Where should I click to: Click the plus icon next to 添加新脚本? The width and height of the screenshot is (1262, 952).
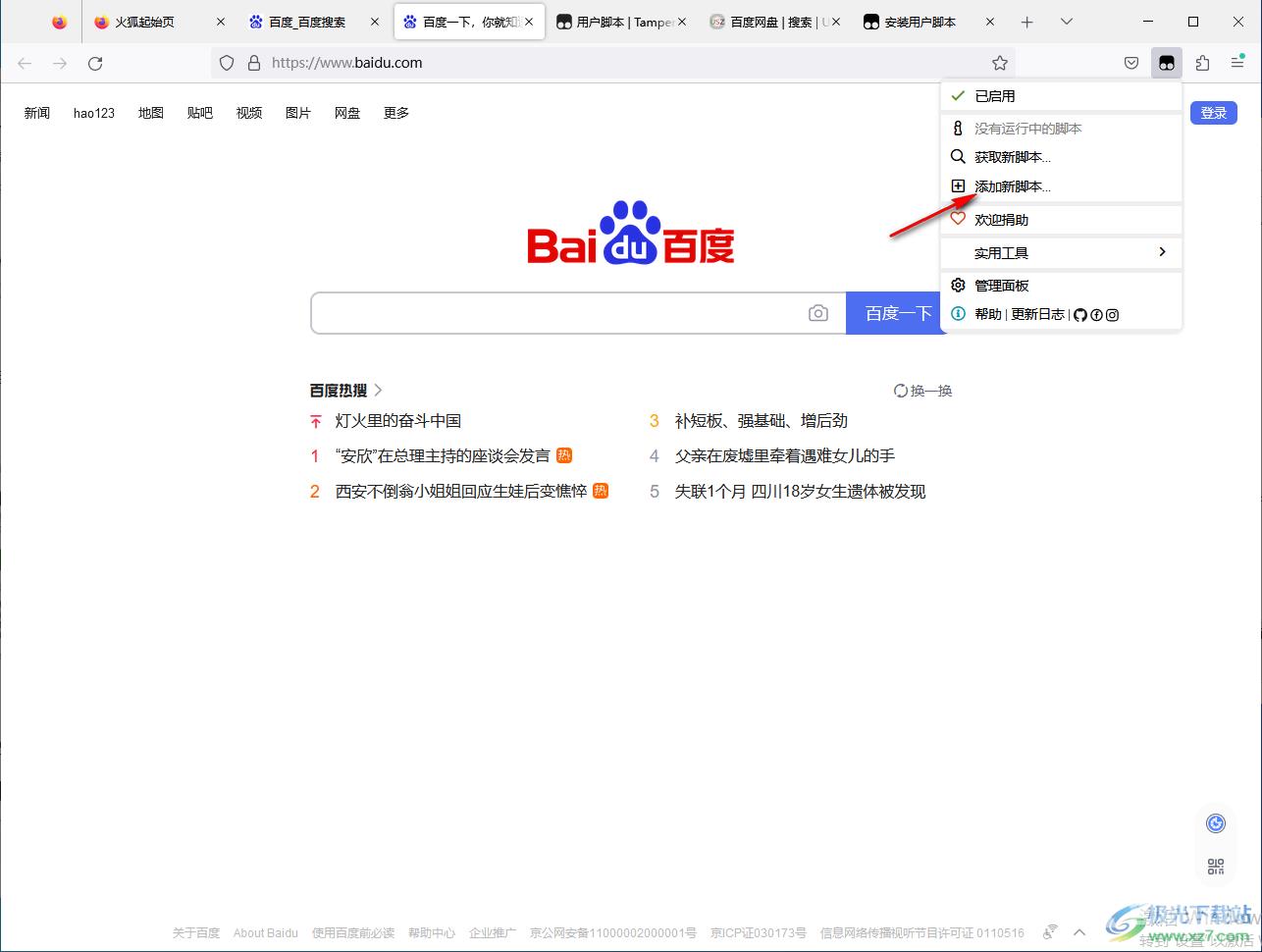click(x=958, y=186)
